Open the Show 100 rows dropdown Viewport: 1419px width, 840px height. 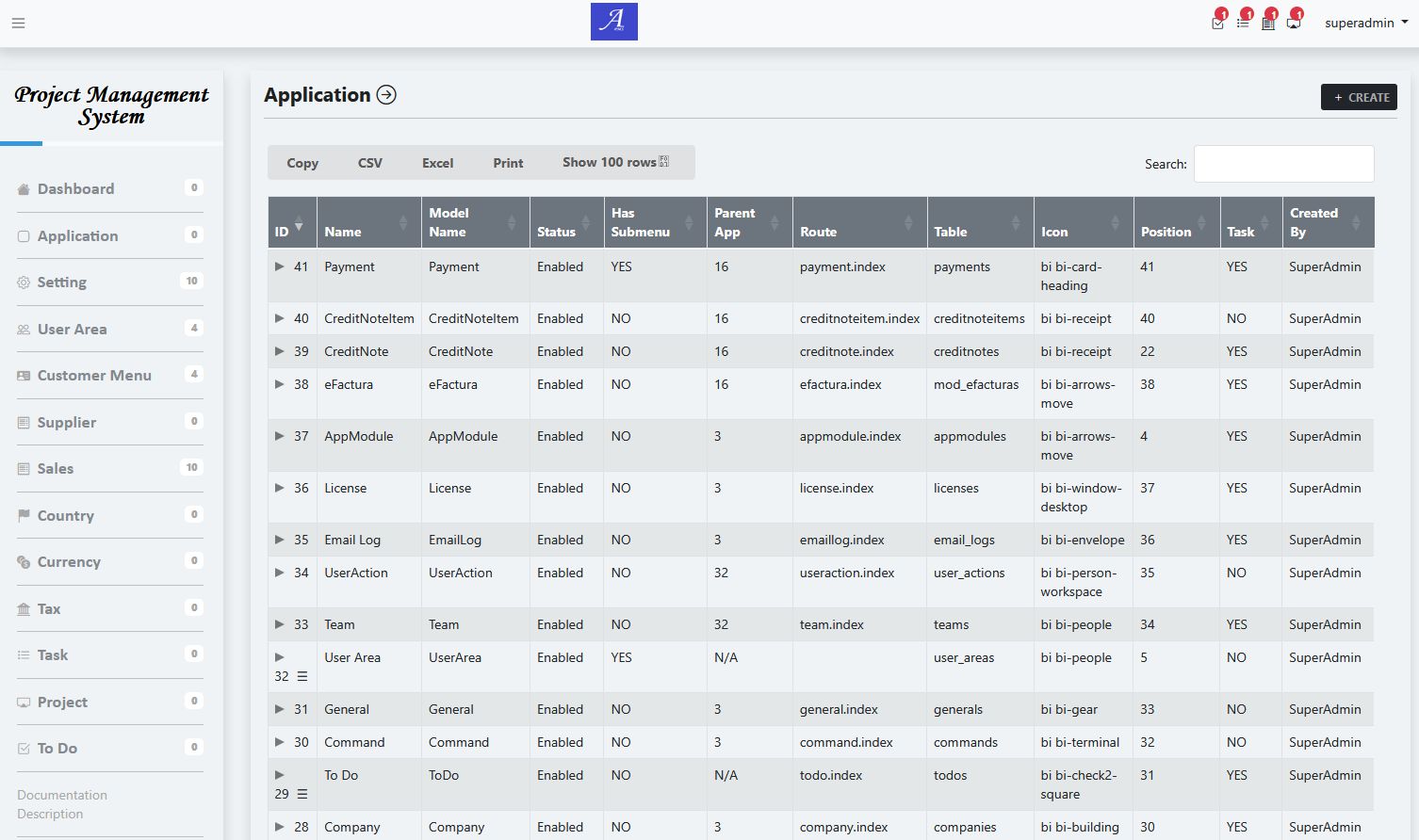coord(615,162)
